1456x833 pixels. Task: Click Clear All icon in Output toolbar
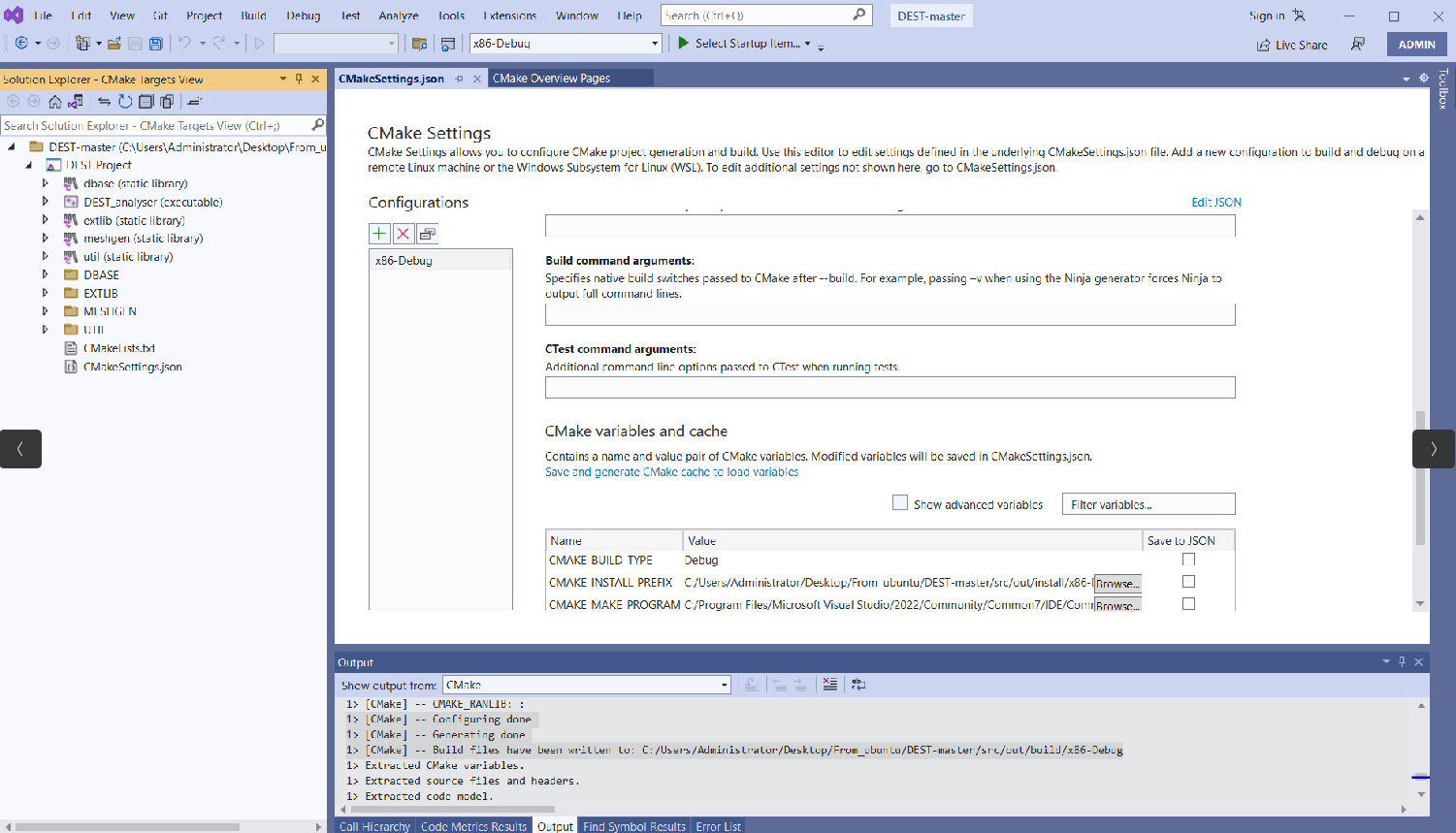(829, 685)
